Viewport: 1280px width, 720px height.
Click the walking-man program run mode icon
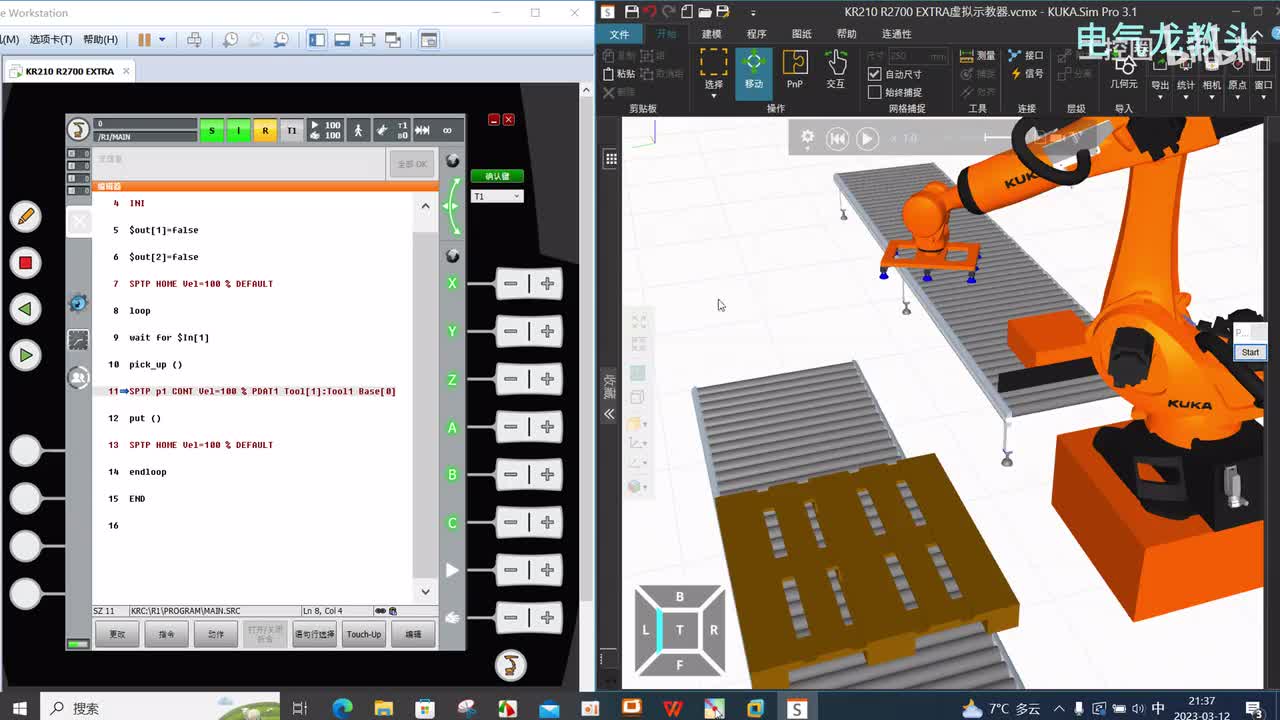[358, 130]
